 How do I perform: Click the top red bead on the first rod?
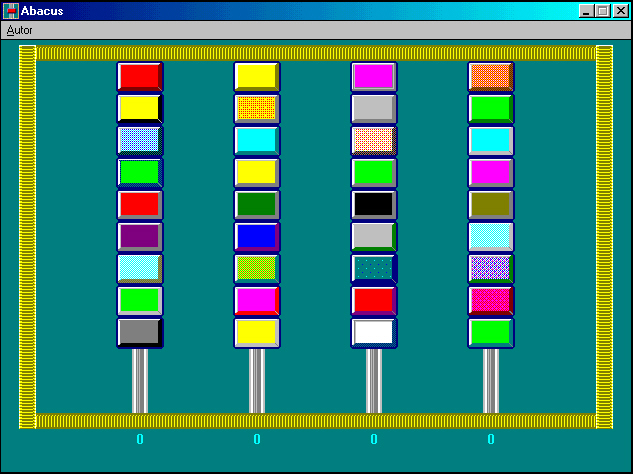coord(140,77)
